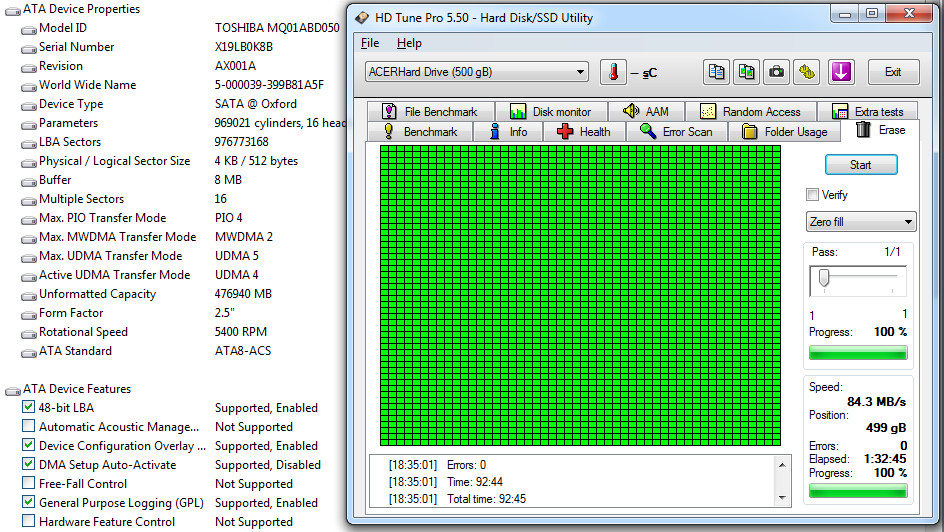Open the File menu
The width and height of the screenshot is (944, 532).
[x=370, y=43]
